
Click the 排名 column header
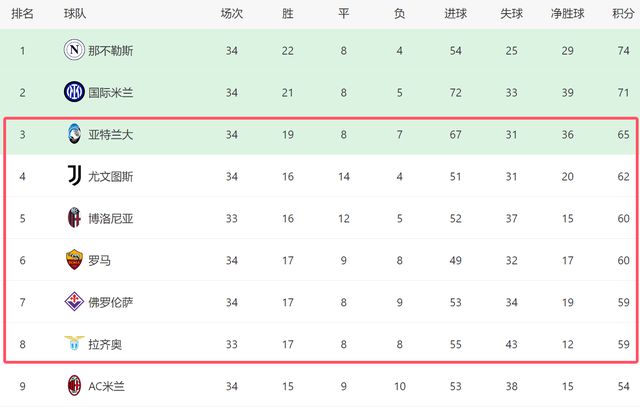point(22,13)
